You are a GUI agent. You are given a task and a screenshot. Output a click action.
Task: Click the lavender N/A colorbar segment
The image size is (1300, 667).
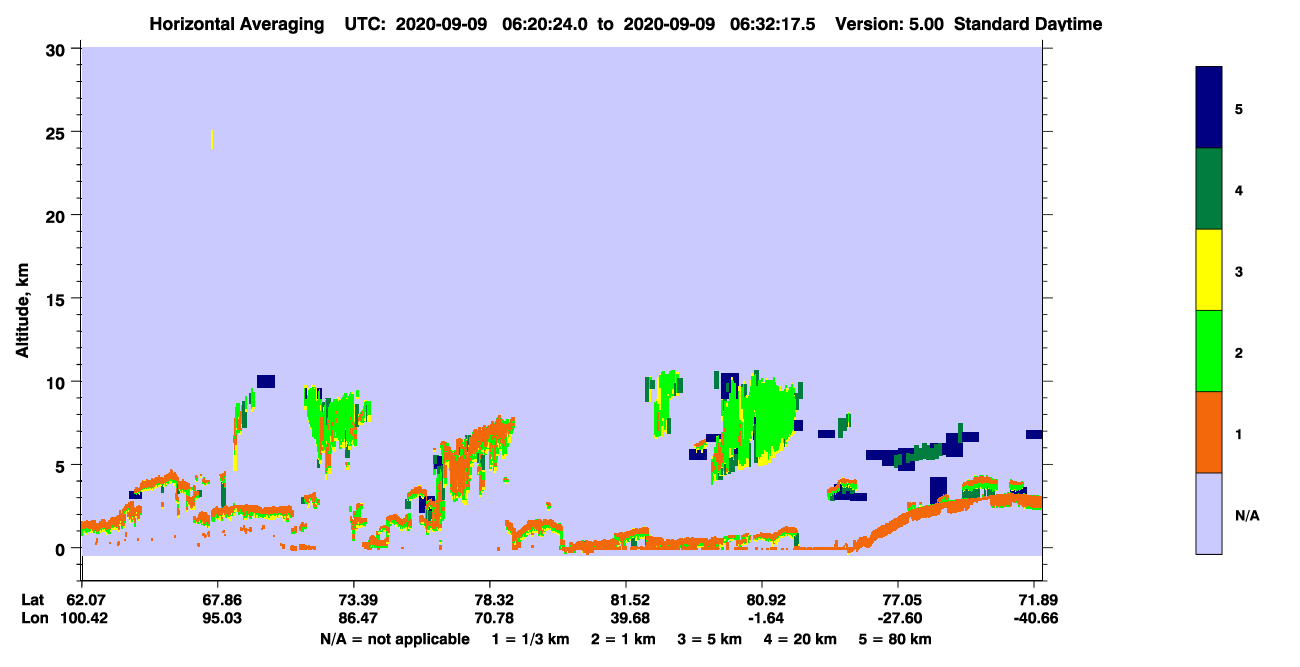[1209, 513]
